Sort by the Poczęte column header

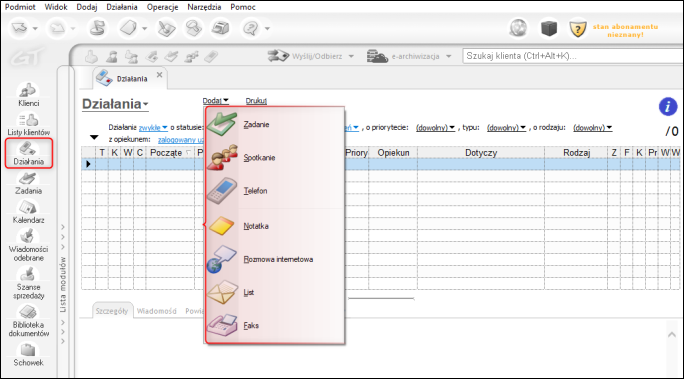click(170, 153)
